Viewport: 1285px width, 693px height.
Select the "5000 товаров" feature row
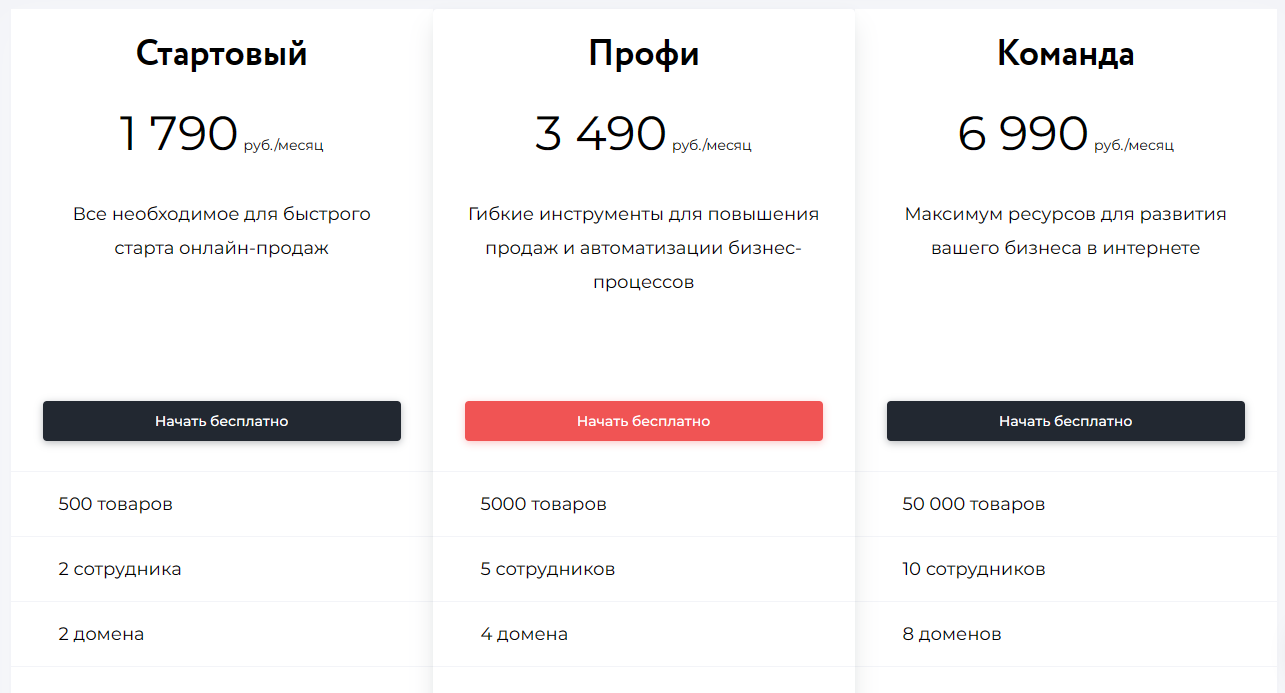(543, 504)
